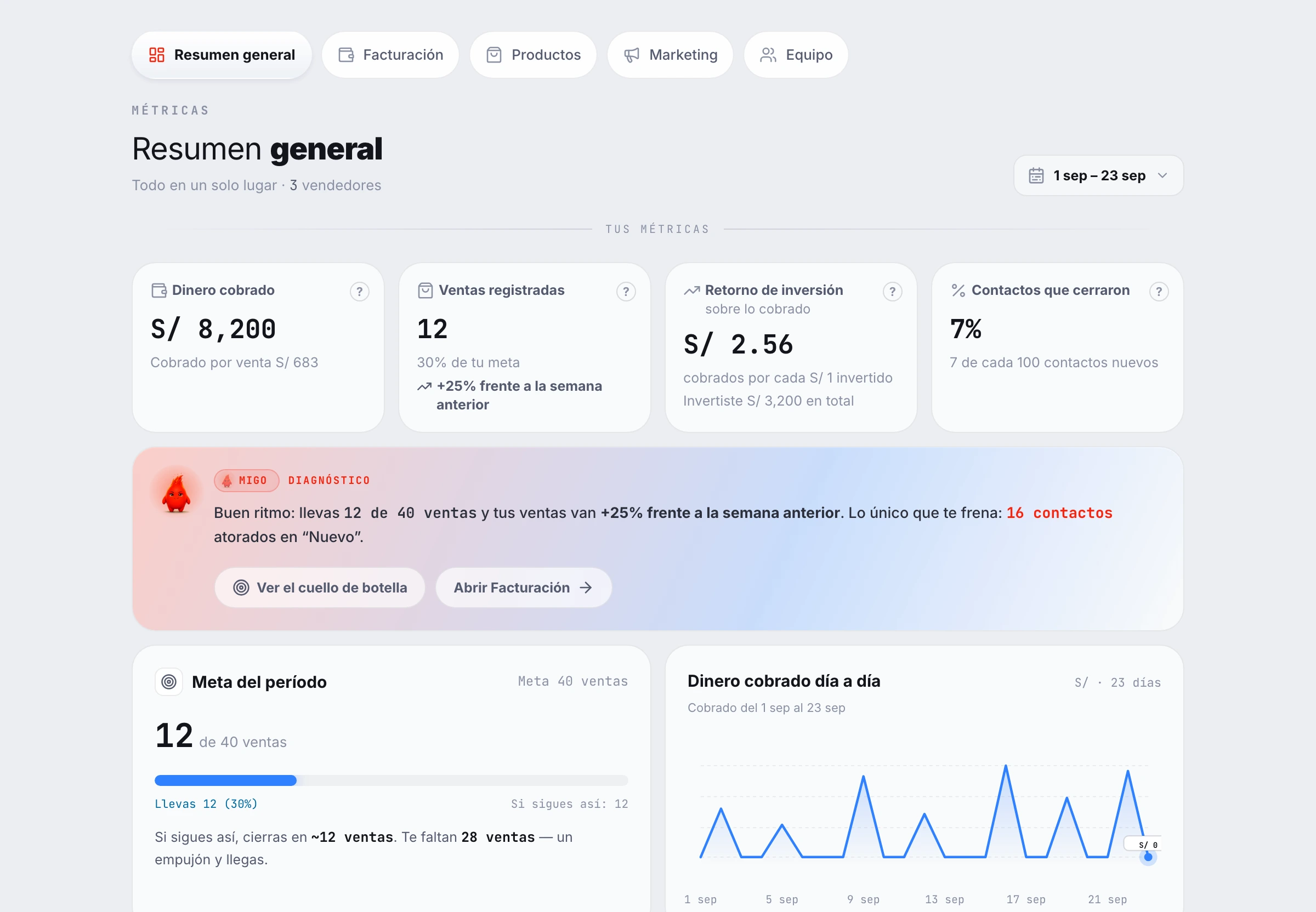
Task: Click the percent icon beside Contactos que cerraron
Action: (x=958, y=290)
